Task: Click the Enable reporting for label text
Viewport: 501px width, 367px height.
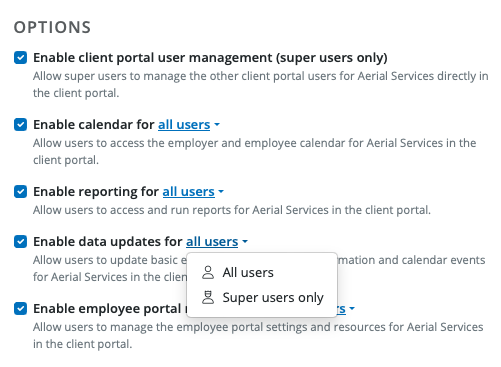Action: point(96,192)
